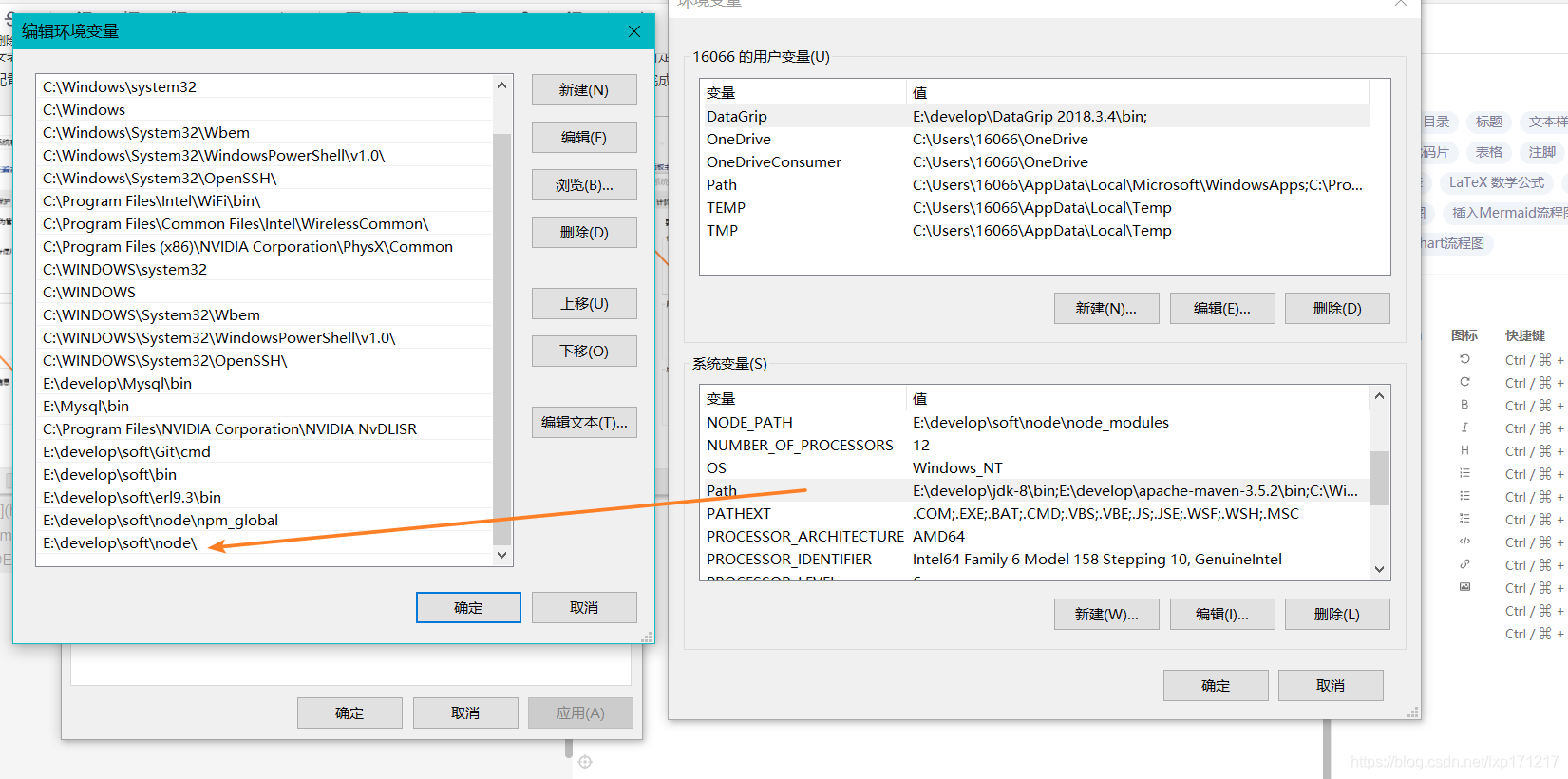Select the E:\develop\soft\erl9.3\bin entry

pyautogui.click(x=265, y=498)
